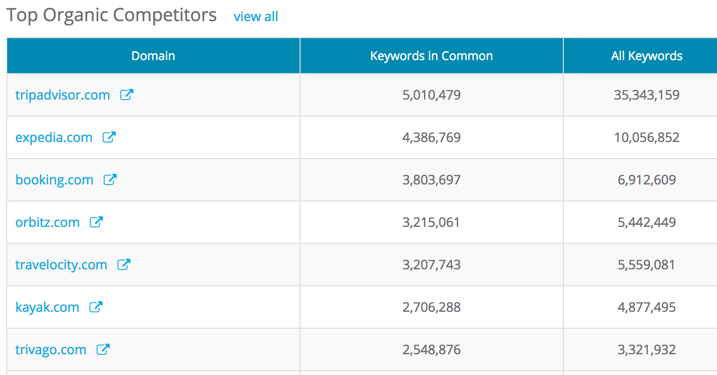Open external link icon next to travelocity.com
Viewport: 717px width, 375px height.
click(x=123, y=264)
